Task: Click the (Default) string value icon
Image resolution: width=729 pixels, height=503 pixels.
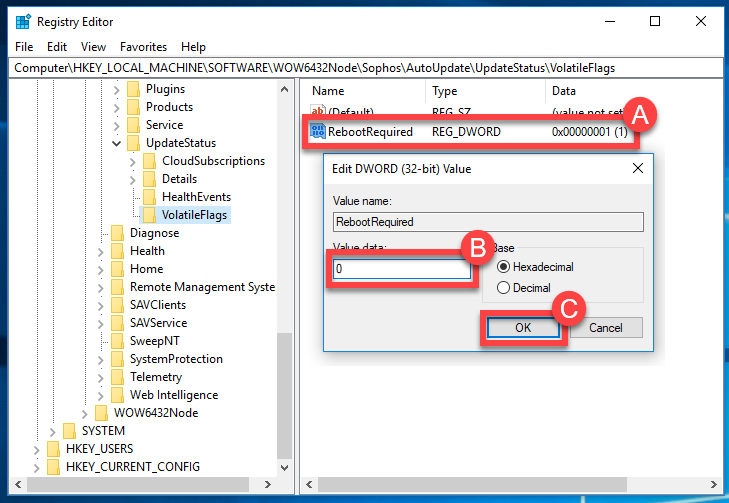Action: click(318, 111)
